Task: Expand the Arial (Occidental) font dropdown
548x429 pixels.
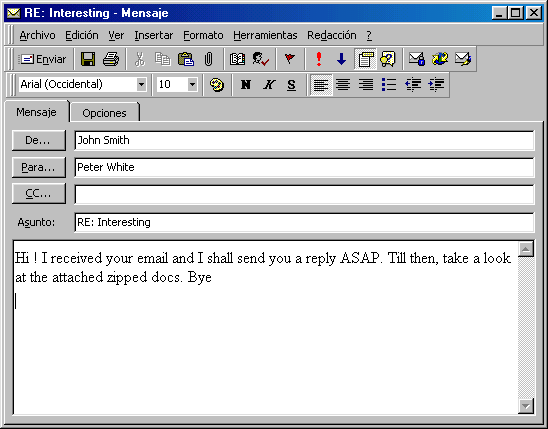Action: [x=141, y=84]
